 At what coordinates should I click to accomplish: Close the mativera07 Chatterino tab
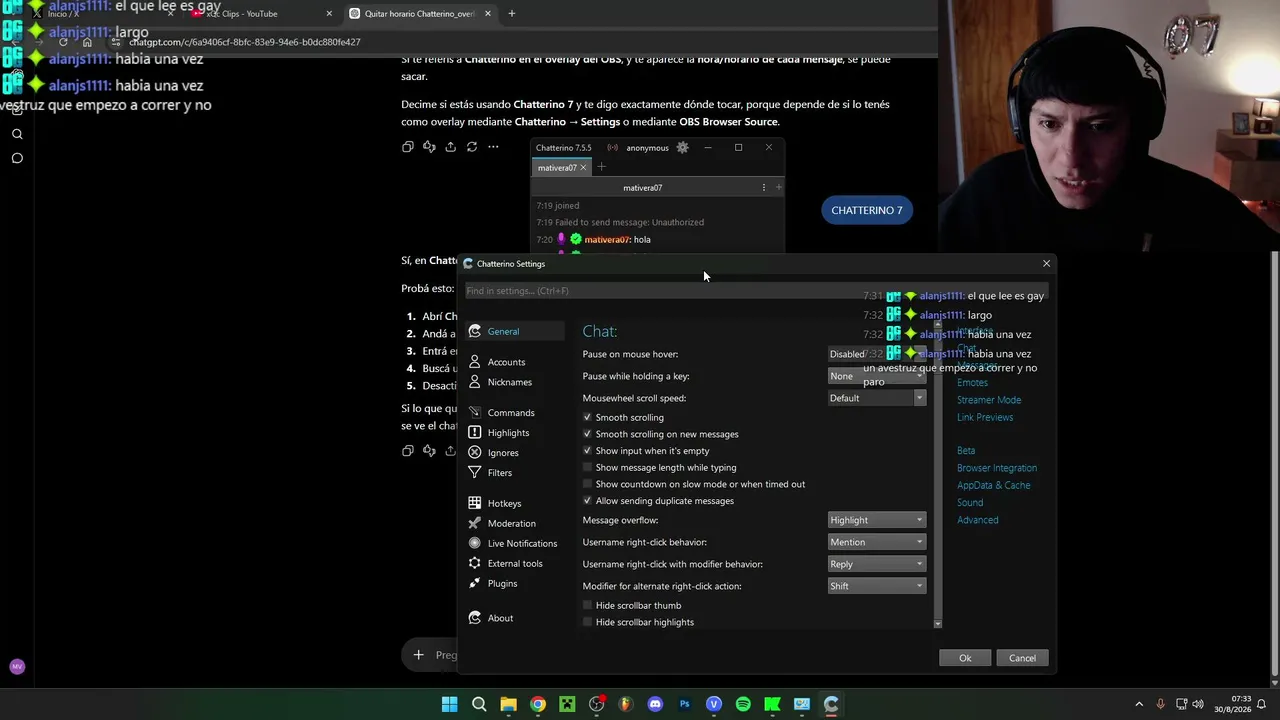click(x=583, y=167)
